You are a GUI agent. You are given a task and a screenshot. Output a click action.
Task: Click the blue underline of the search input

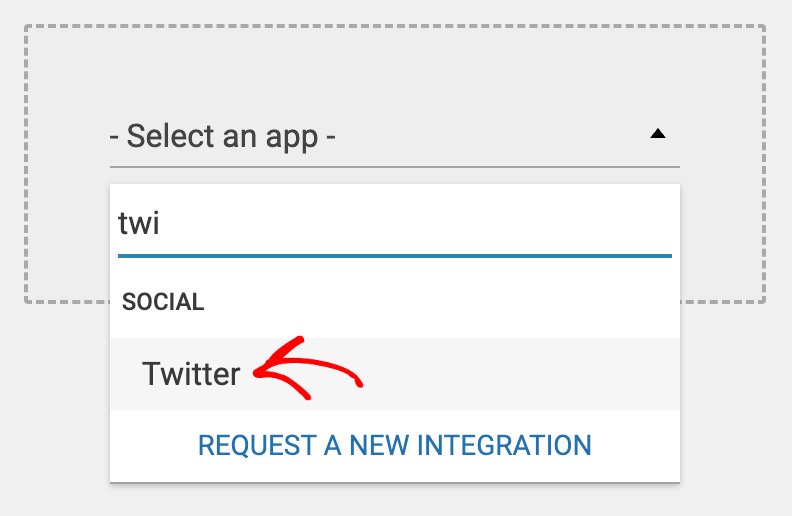pos(394,256)
